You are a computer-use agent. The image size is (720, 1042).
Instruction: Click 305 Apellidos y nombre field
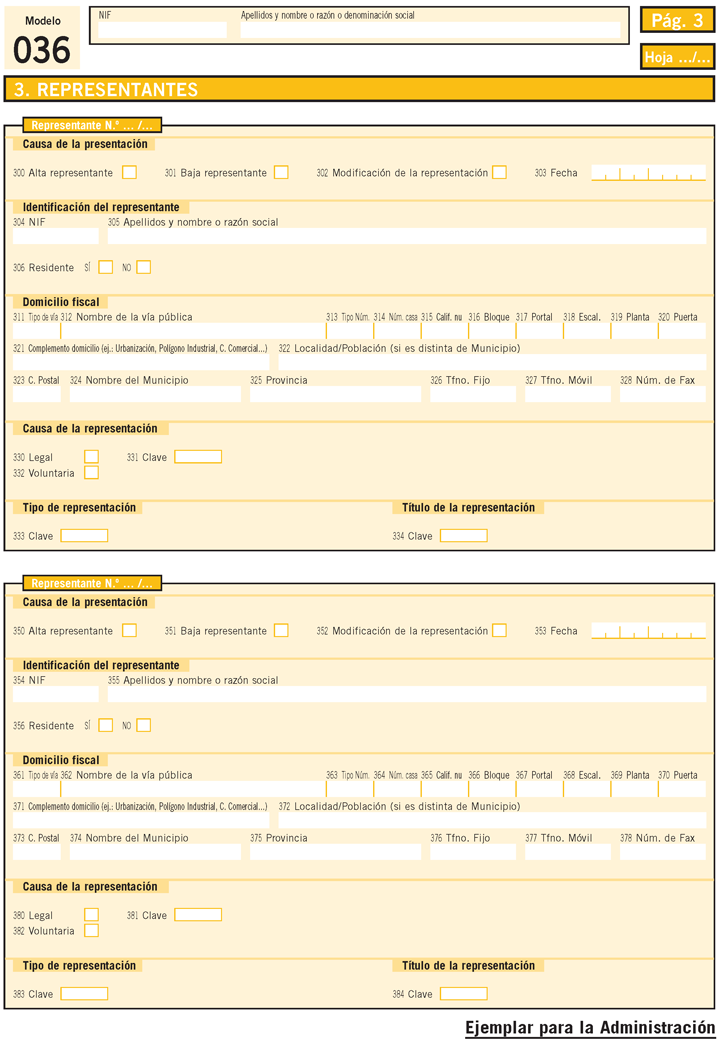click(407, 236)
